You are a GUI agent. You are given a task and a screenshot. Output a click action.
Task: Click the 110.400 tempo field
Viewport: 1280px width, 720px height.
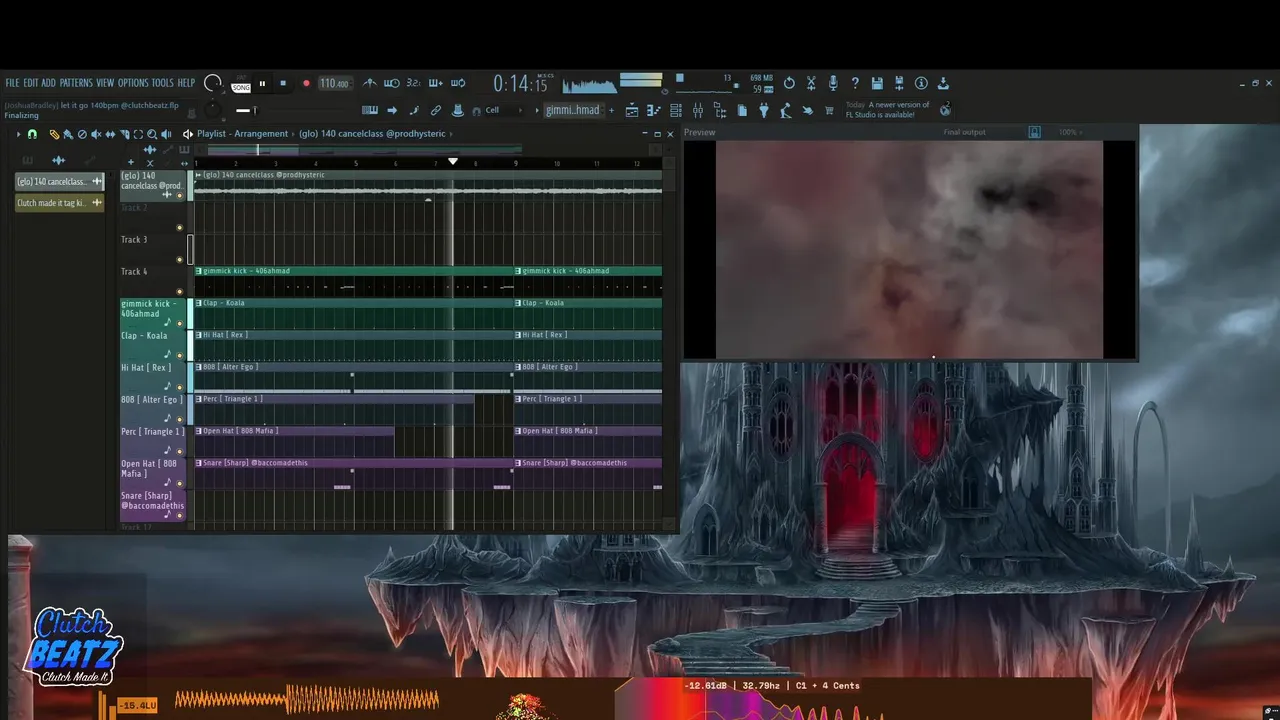tap(335, 84)
